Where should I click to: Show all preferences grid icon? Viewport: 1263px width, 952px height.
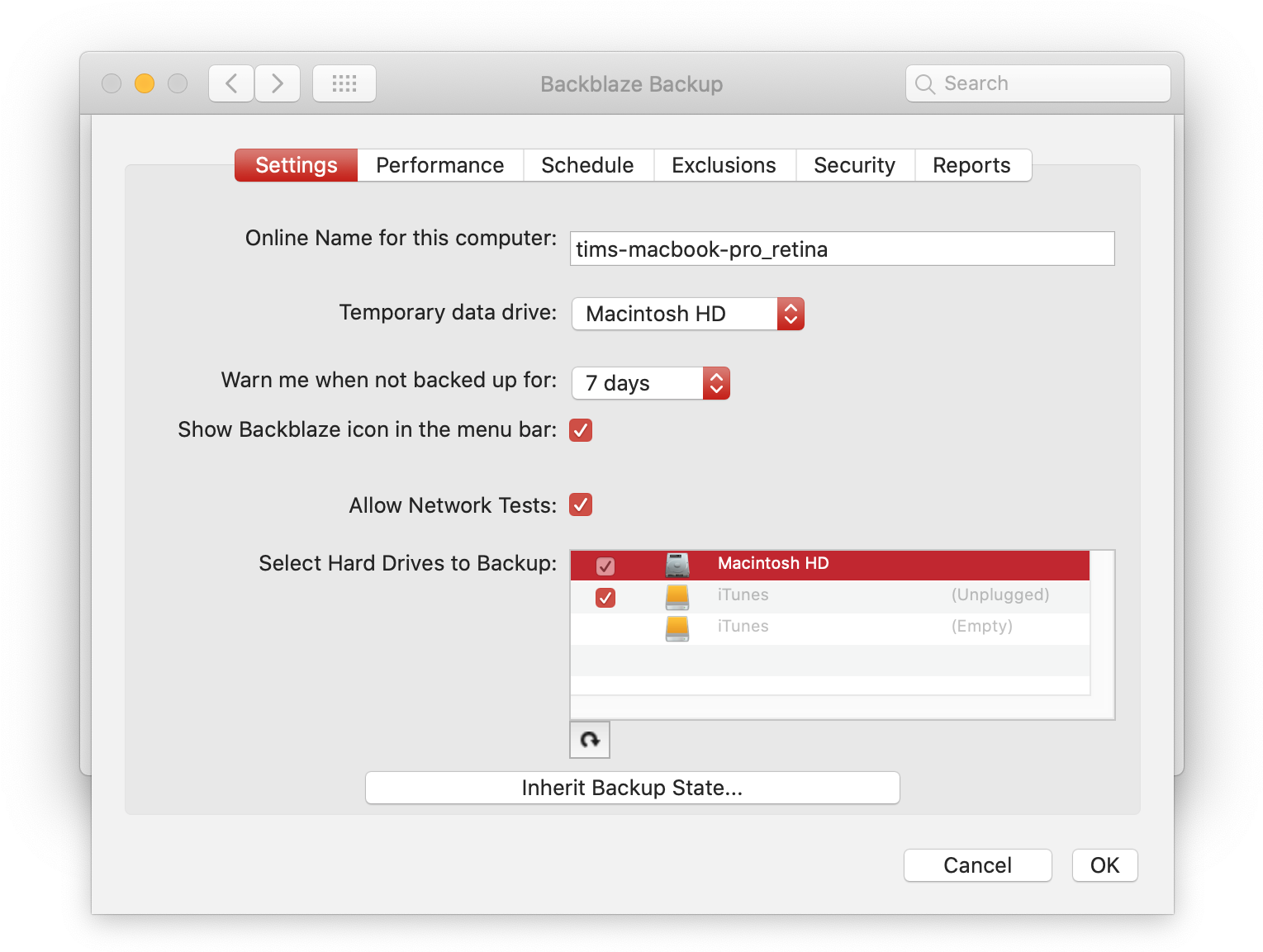[344, 83]
